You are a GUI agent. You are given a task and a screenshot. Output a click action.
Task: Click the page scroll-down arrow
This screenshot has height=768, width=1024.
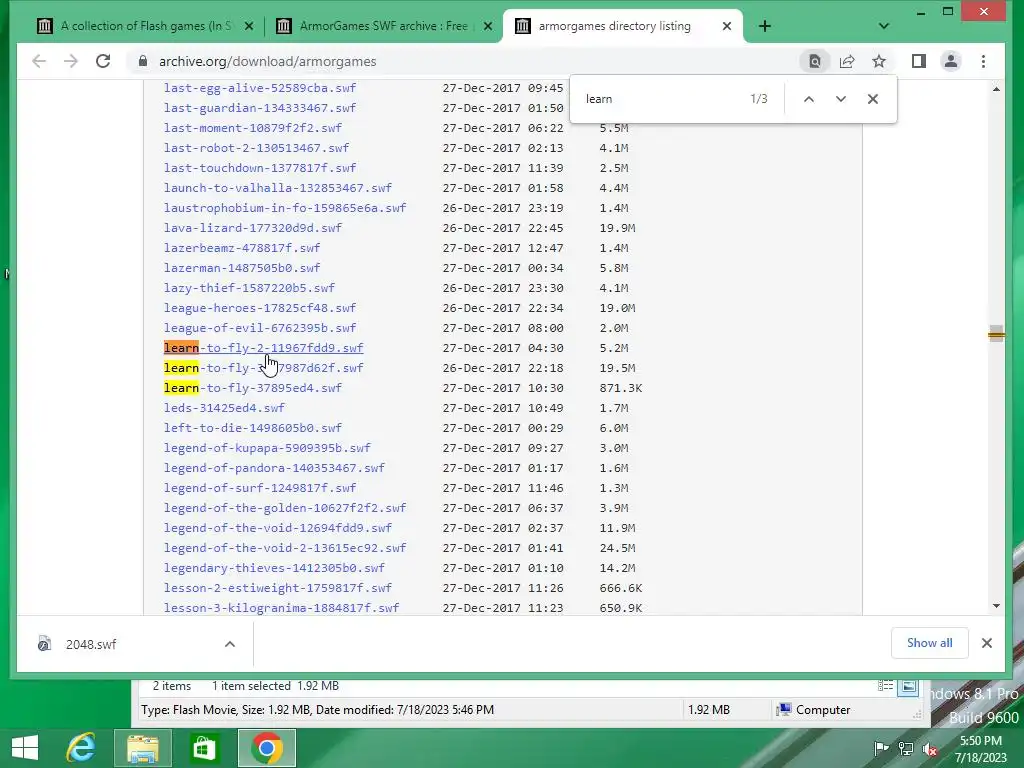[996, 606]
